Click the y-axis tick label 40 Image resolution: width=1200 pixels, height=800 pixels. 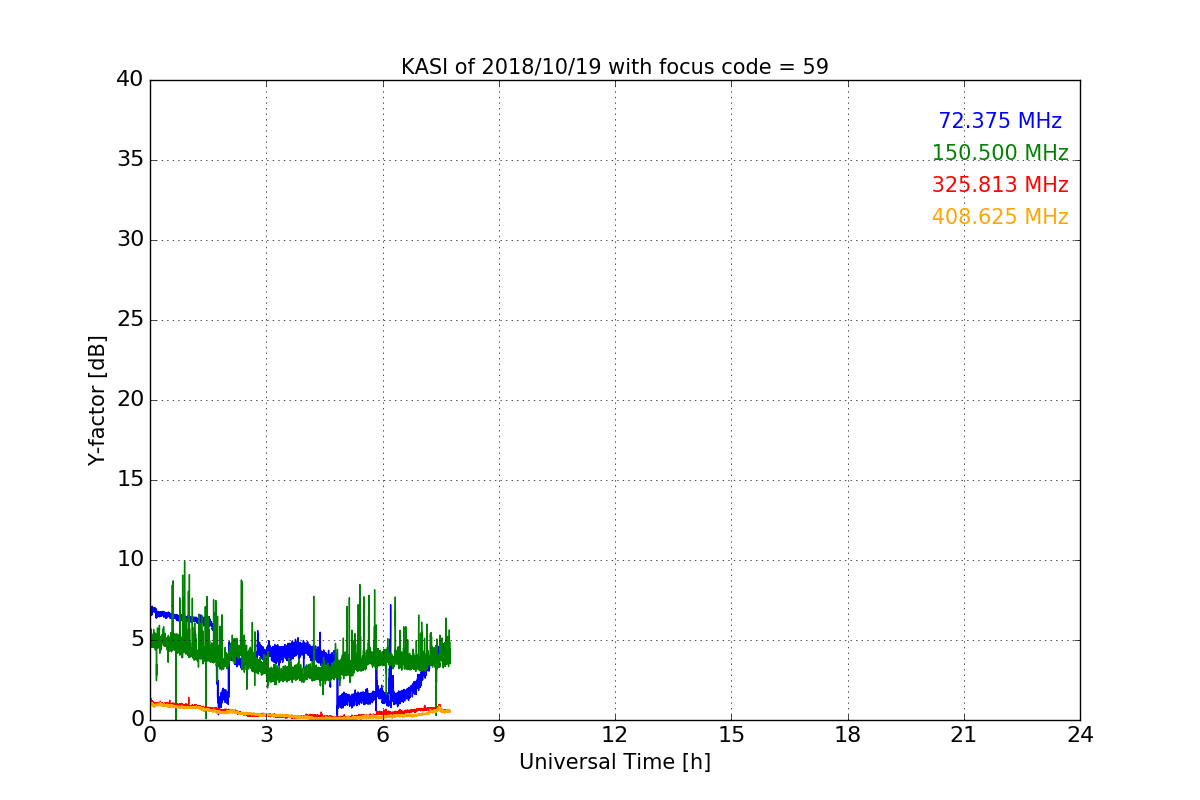[130, 79]
